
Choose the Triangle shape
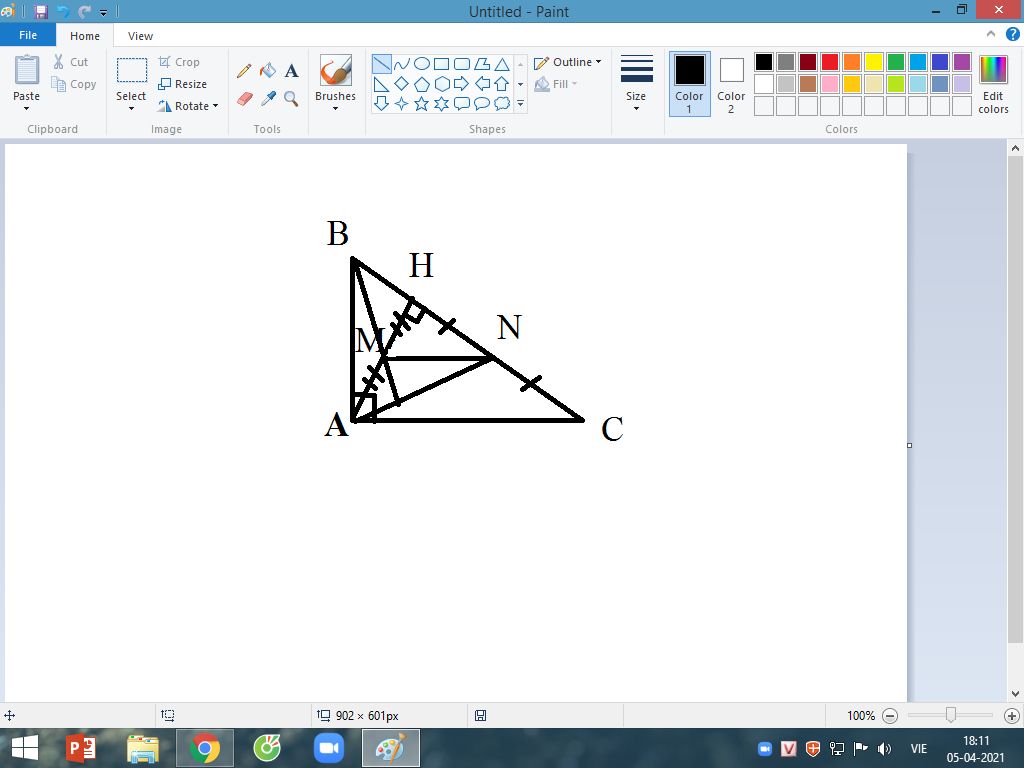pos(502,63)
